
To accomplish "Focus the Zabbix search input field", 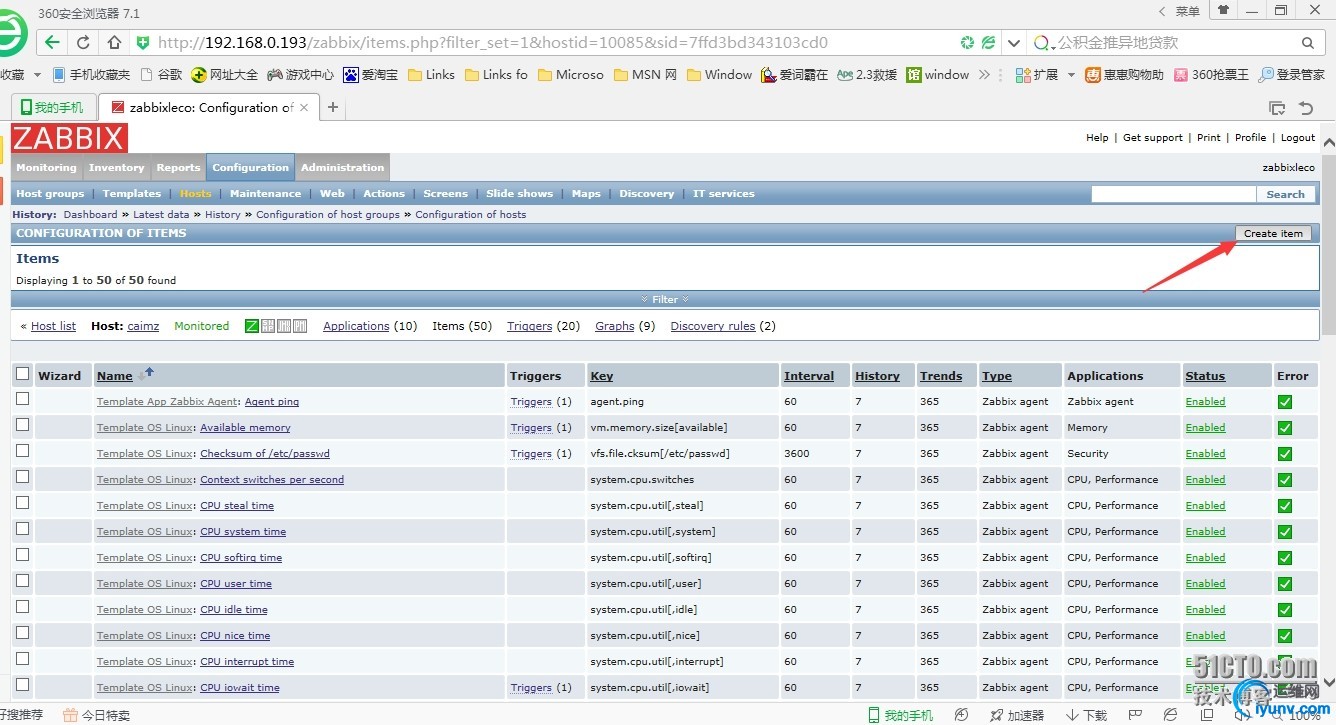I will pyautogui.click(x=1172, y=194).
